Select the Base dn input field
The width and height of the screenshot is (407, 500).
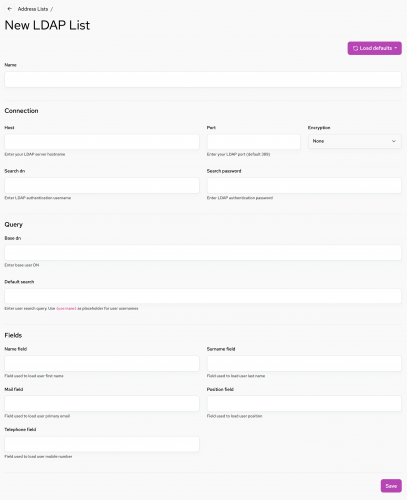(x=203, y=253)
